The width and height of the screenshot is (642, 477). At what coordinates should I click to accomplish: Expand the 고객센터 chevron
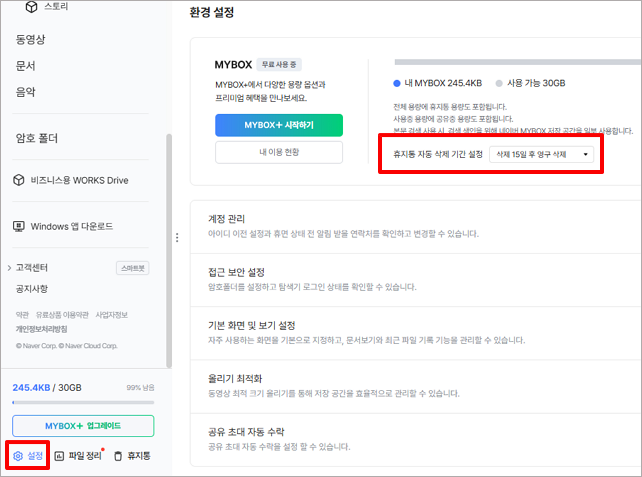(x=9, y=268)
